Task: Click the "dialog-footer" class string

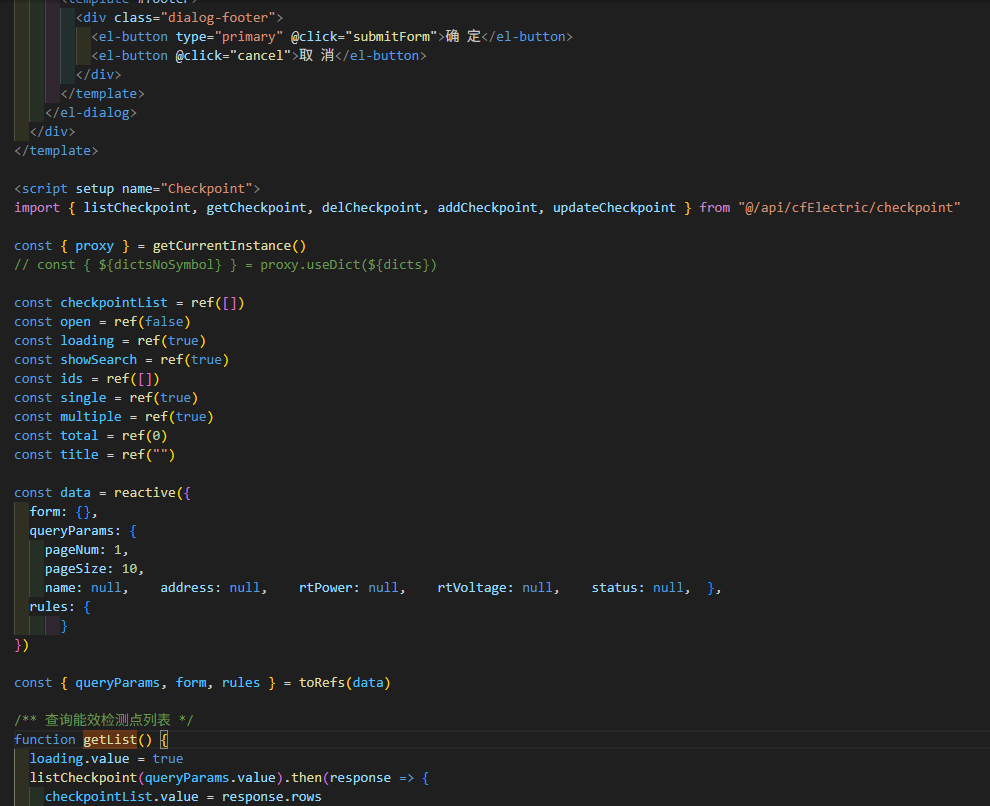Action: pyautogui.click(x=218, y=18)
